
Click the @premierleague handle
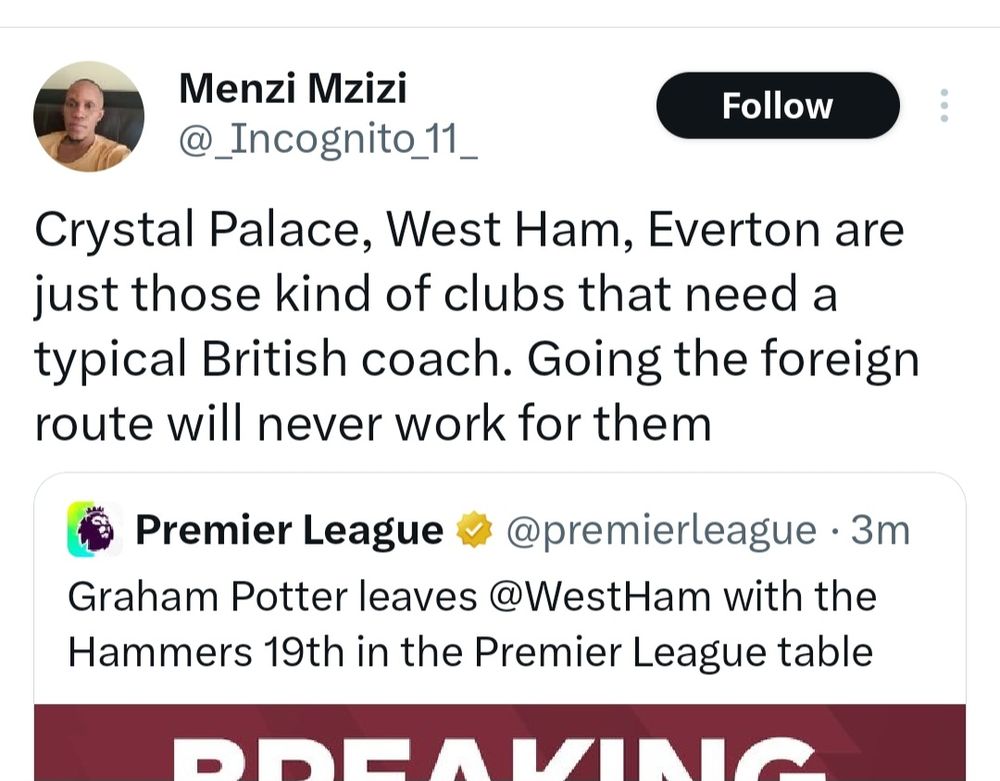(661, 530)
